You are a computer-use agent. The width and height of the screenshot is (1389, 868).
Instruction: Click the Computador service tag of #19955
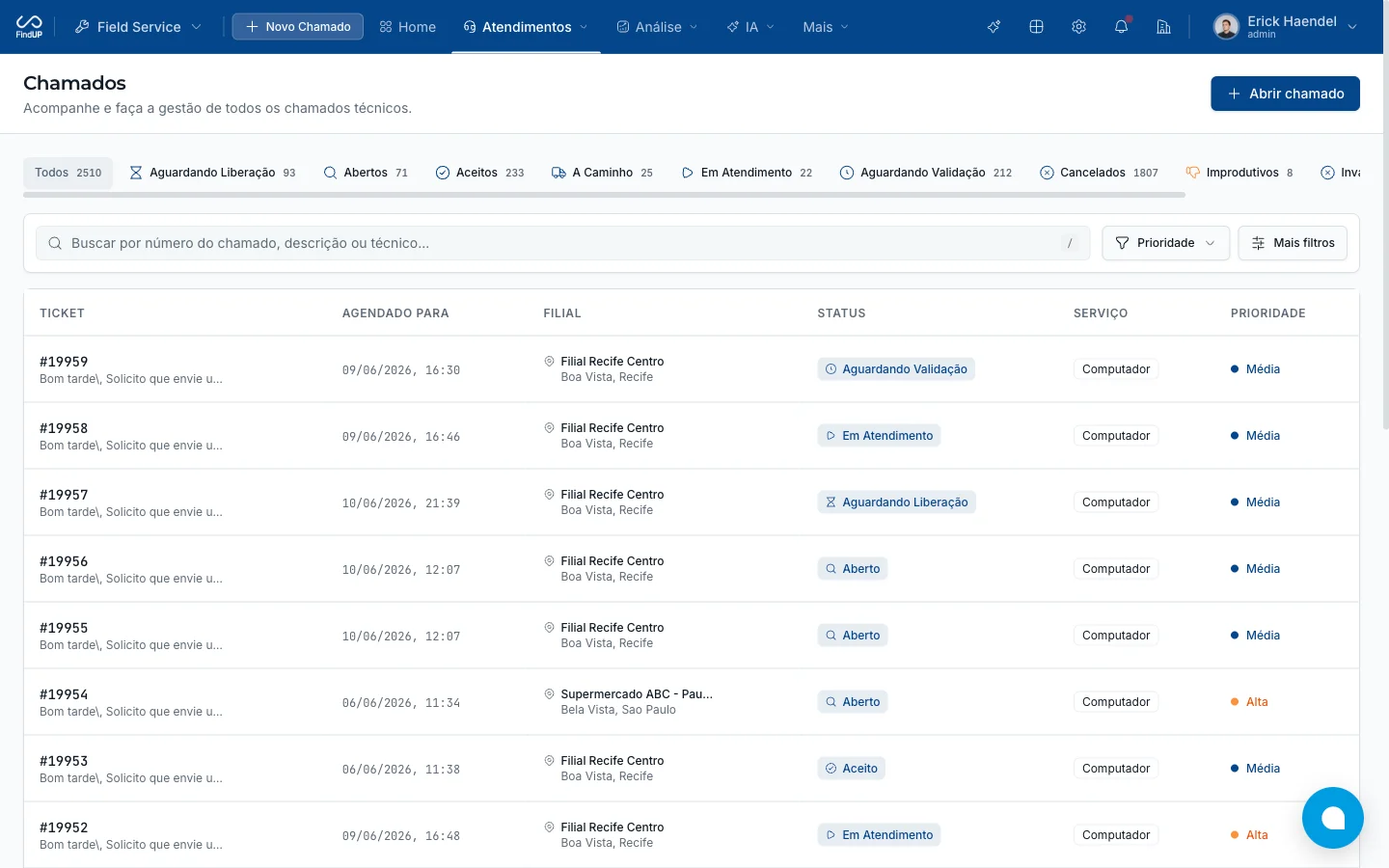point(1116,636)
